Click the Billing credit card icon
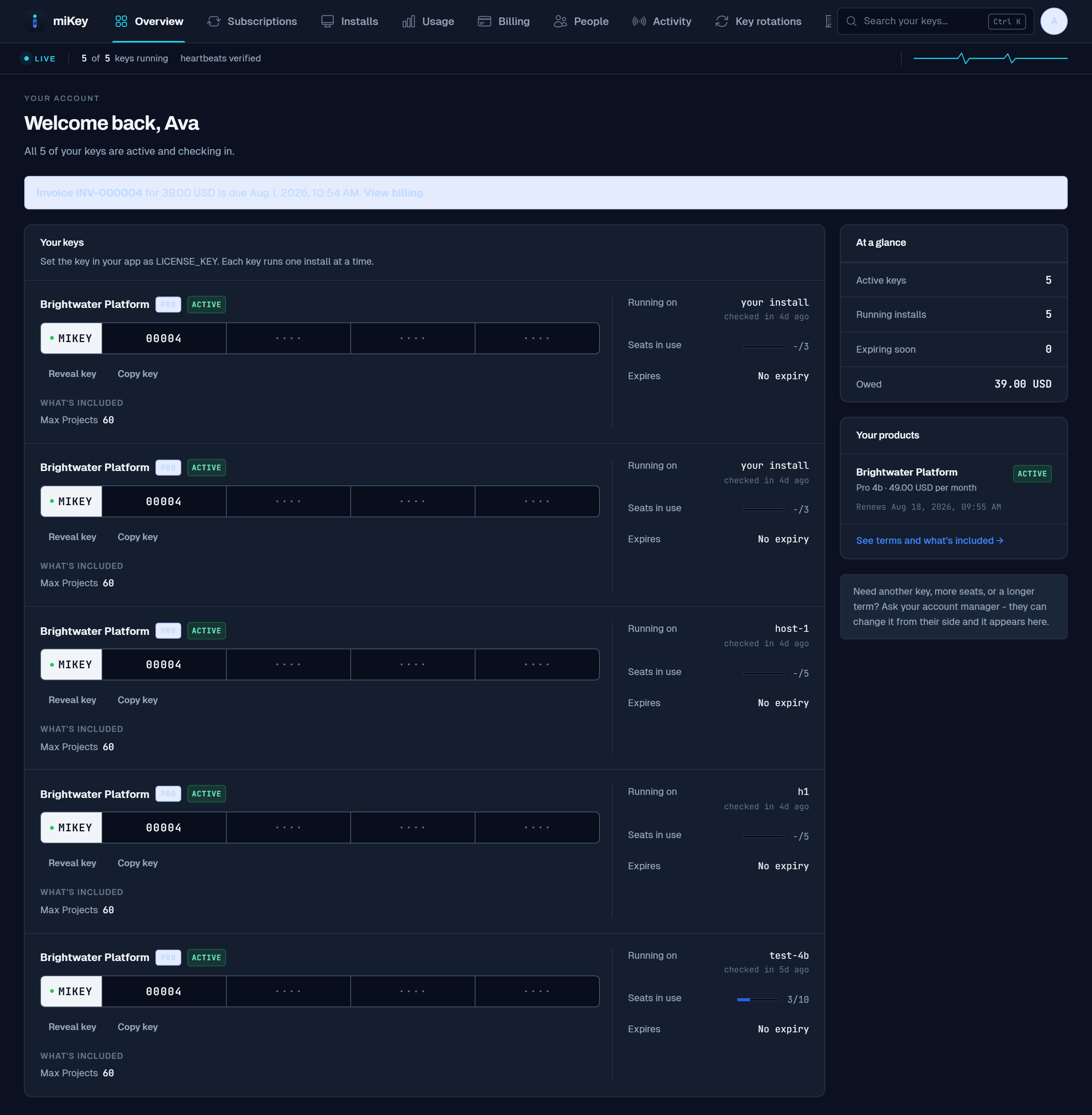Viewport: 1092px width, 1115px height. (485, 21)
